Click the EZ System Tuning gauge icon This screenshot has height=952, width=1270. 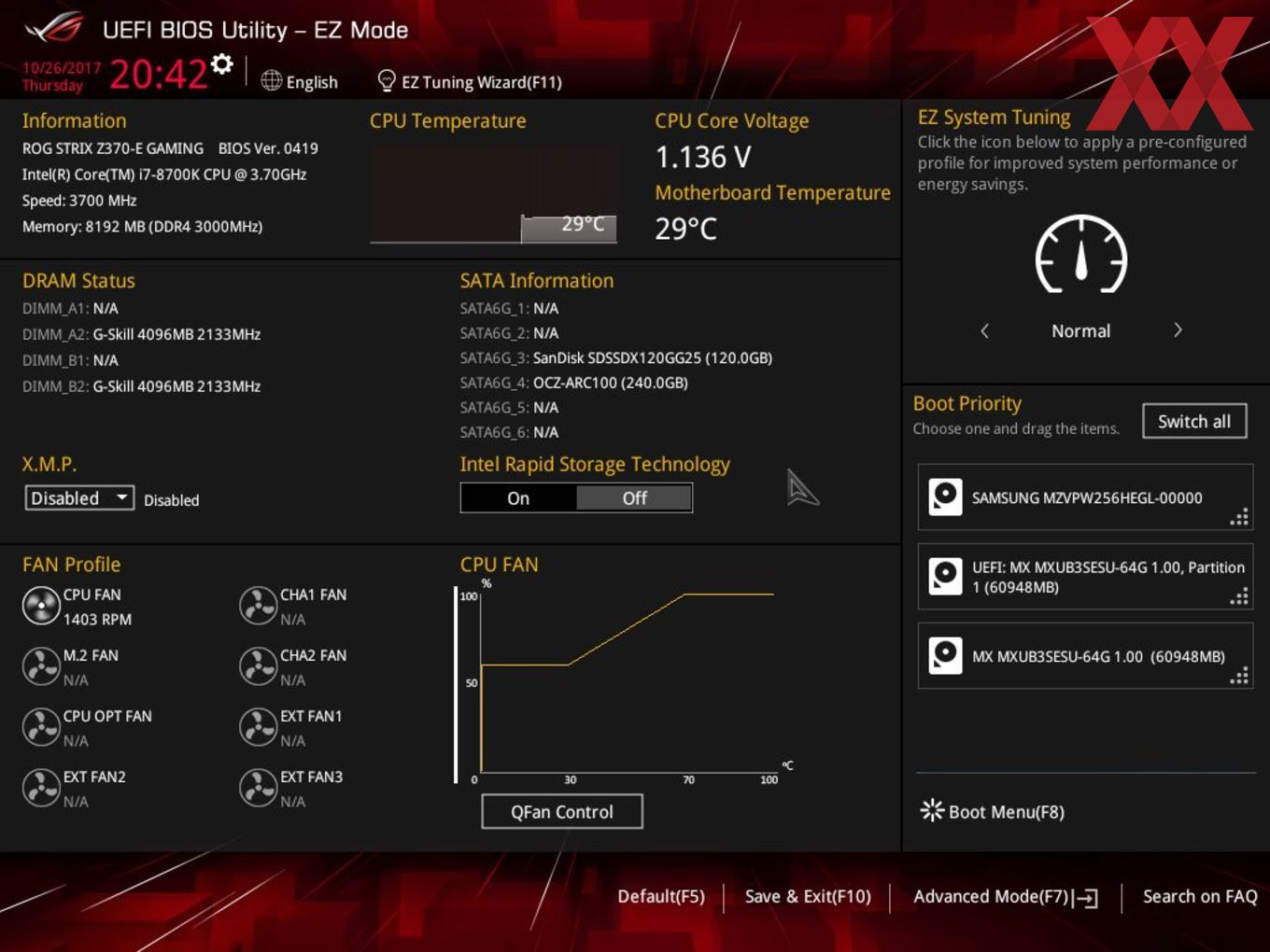pyautogui.click(x=1081, y=255)
